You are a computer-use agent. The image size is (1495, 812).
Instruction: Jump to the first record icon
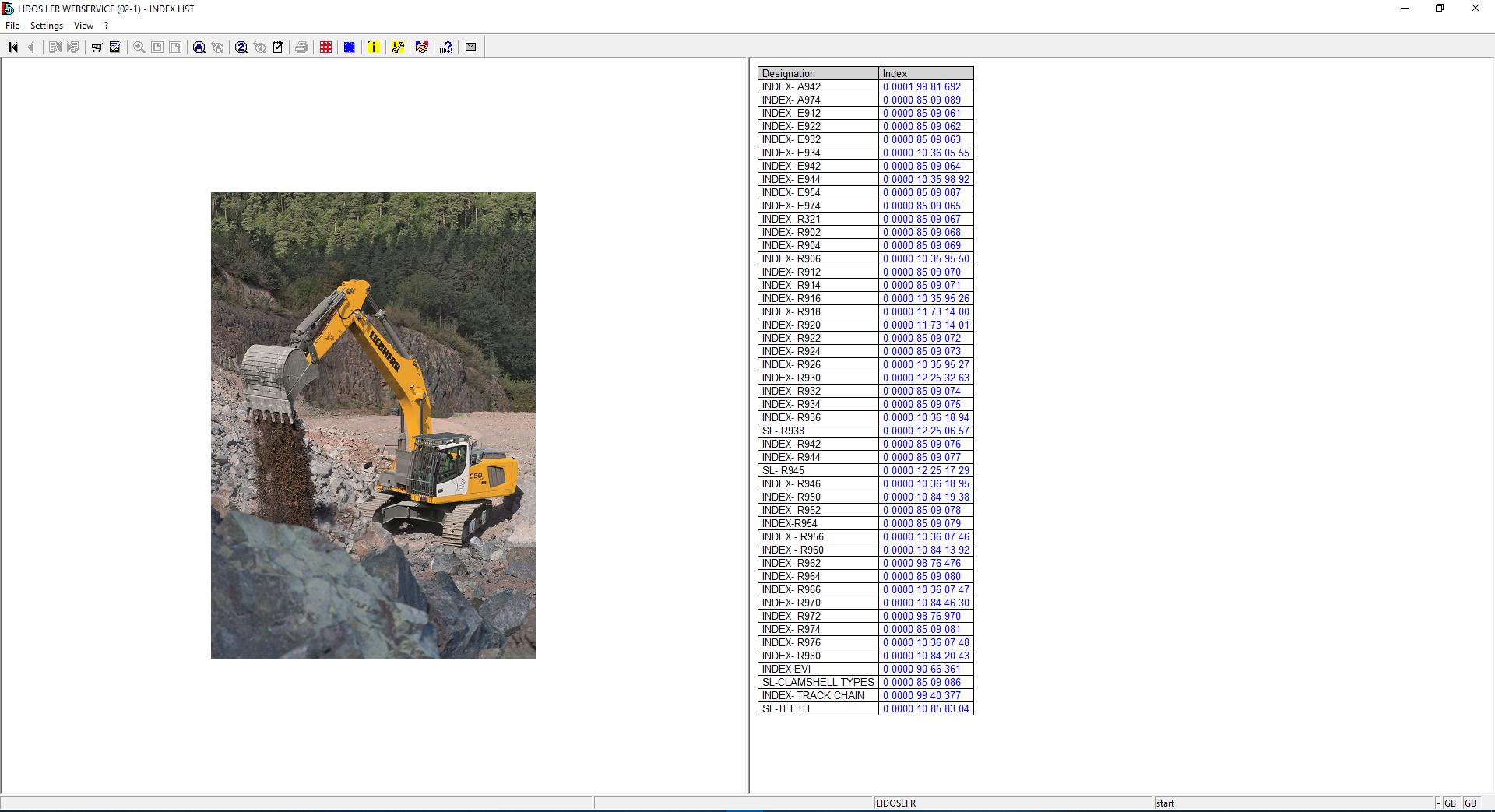pos(12,47)
